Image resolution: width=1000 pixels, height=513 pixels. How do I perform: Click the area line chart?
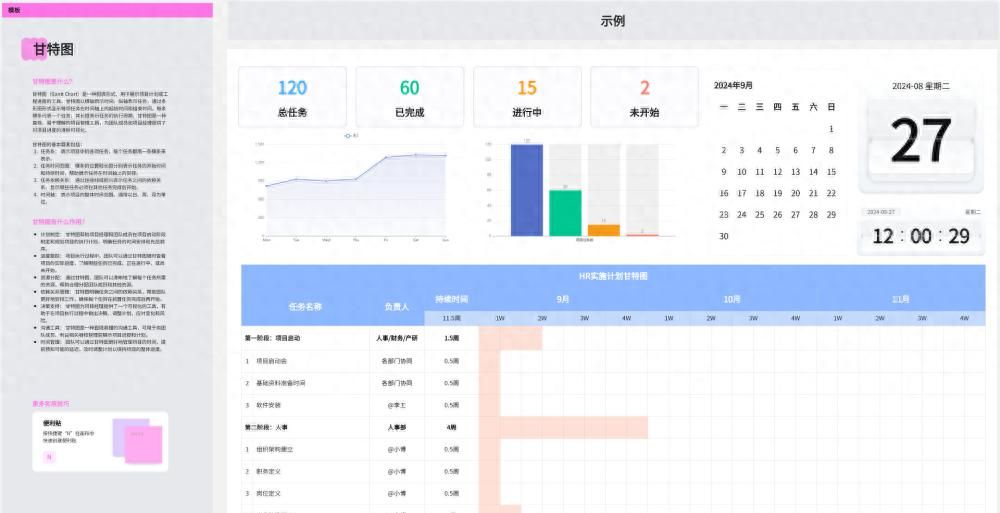click(x=356, y=190)
